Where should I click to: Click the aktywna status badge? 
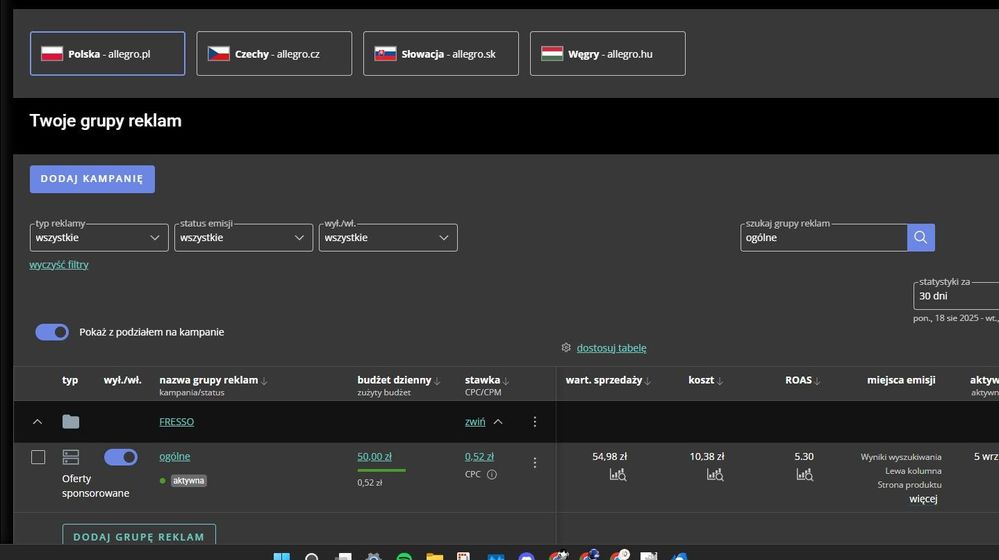[x=189, y=480]
